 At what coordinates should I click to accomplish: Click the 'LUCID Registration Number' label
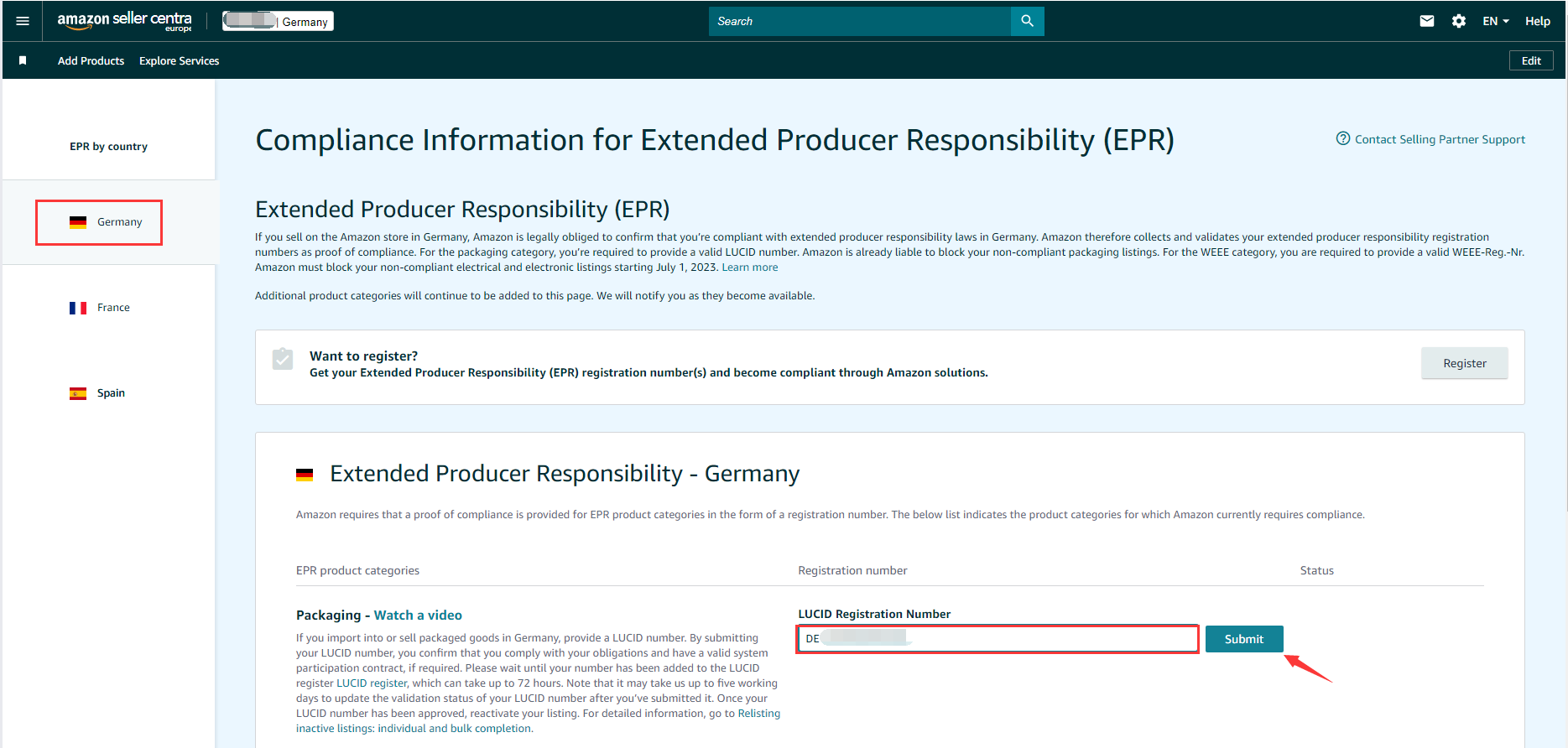874,614
